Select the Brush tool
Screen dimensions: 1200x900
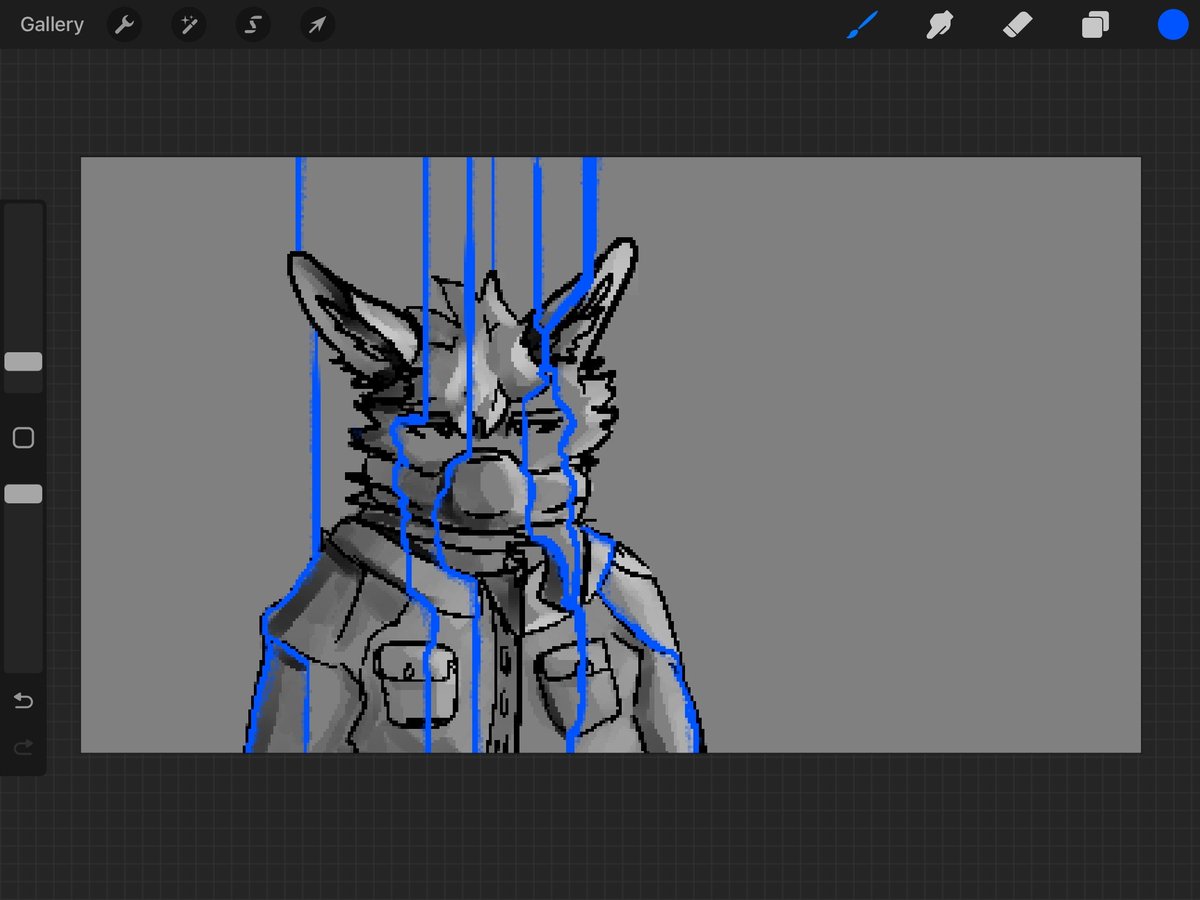point(861,25)
